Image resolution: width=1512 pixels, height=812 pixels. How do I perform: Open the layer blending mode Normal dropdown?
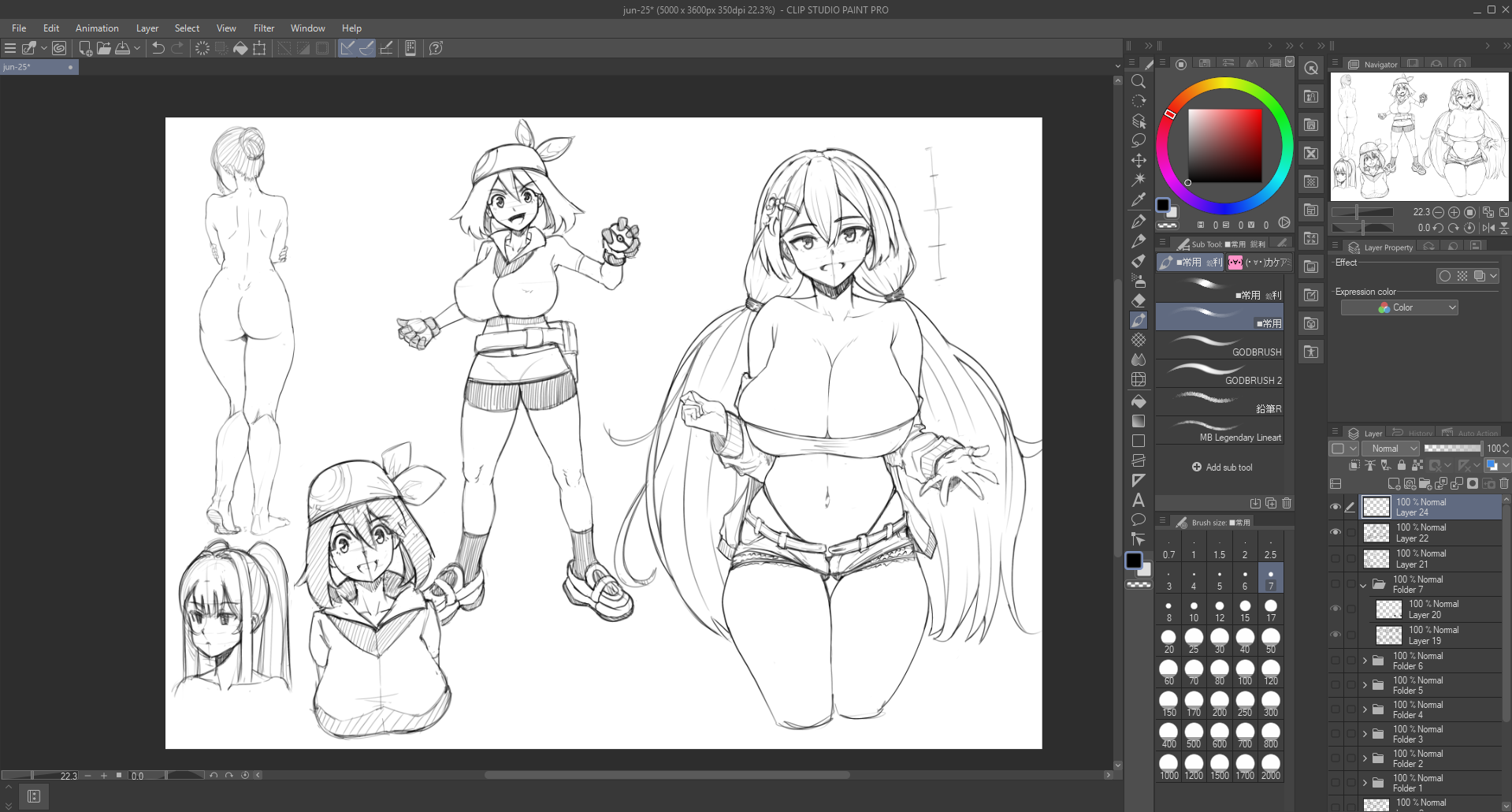point(1391,449)
